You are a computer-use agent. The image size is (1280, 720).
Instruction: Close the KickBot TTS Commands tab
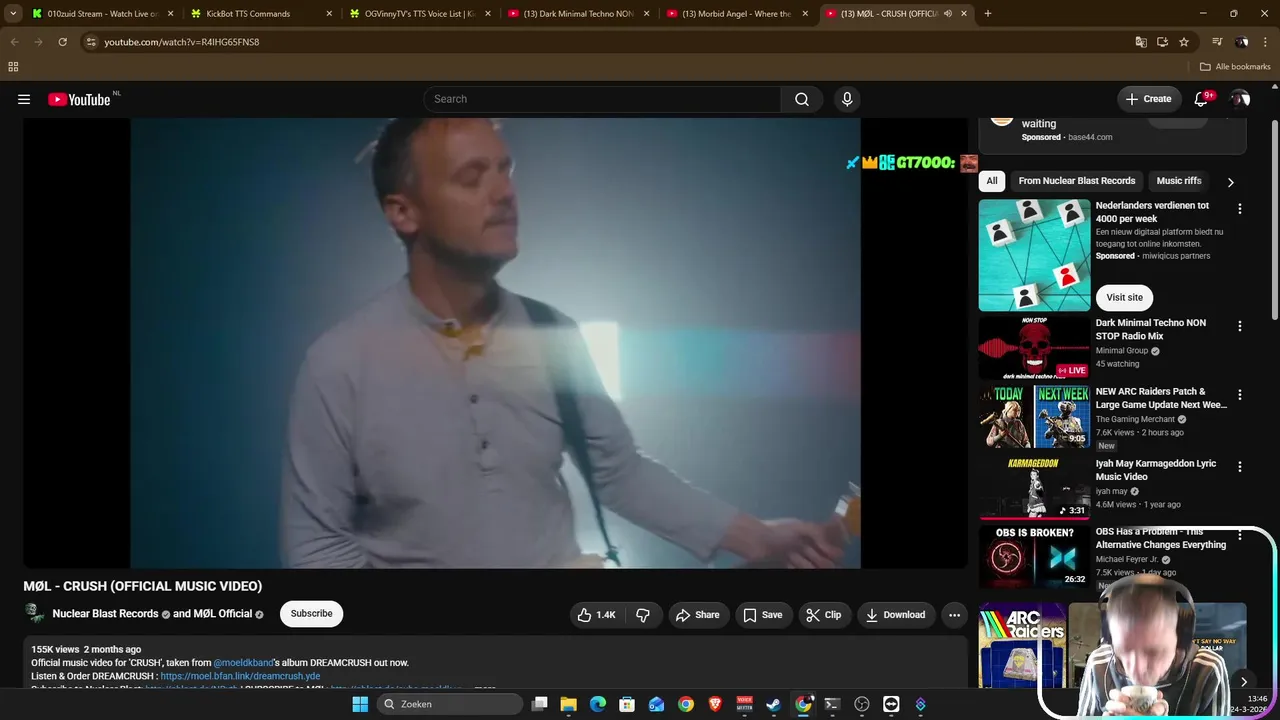pyautogui.click(x=329, y=14)
